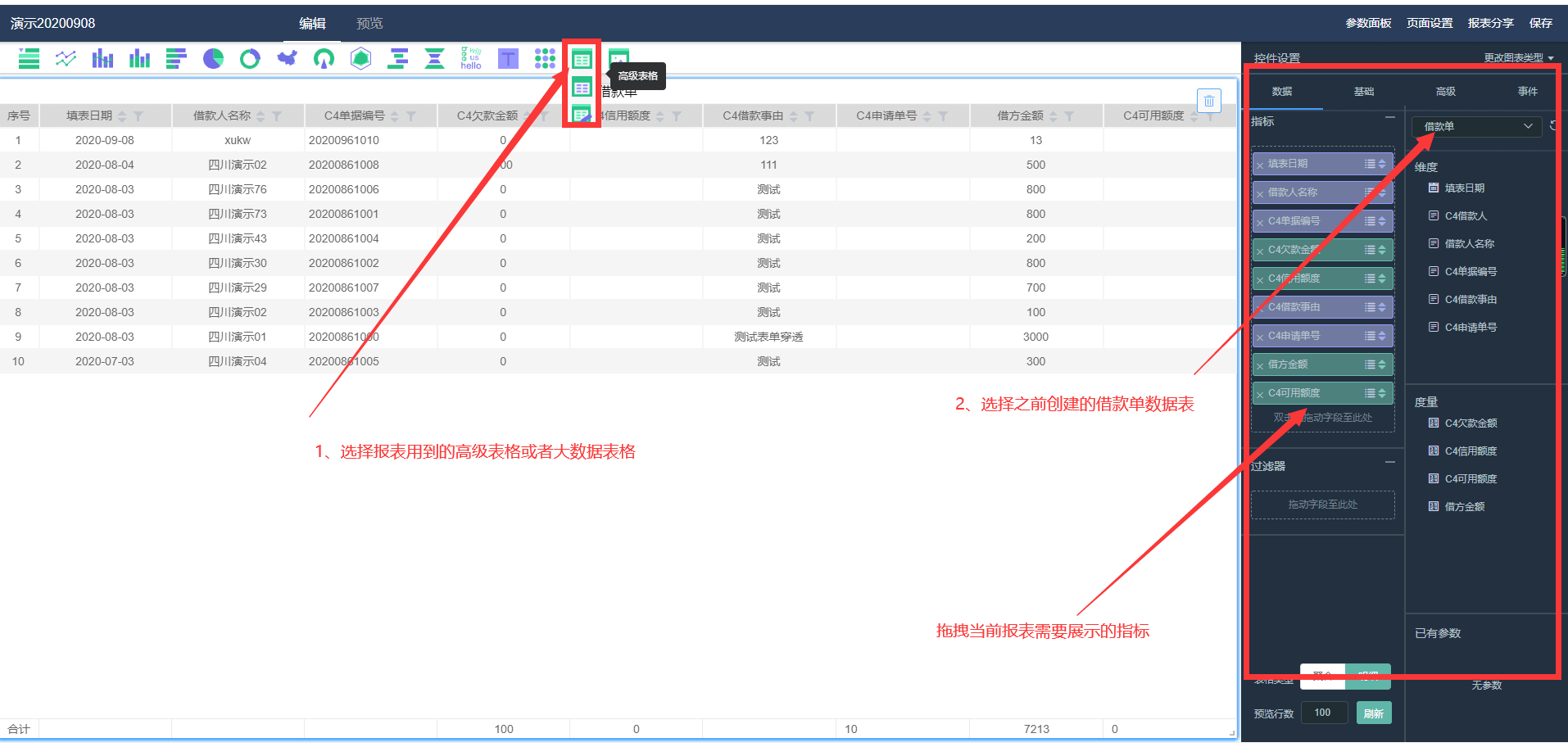This screenshot has height=747, width=1568.
Task: Select the advanced table icon in toolbar
Action: [582, 59]
